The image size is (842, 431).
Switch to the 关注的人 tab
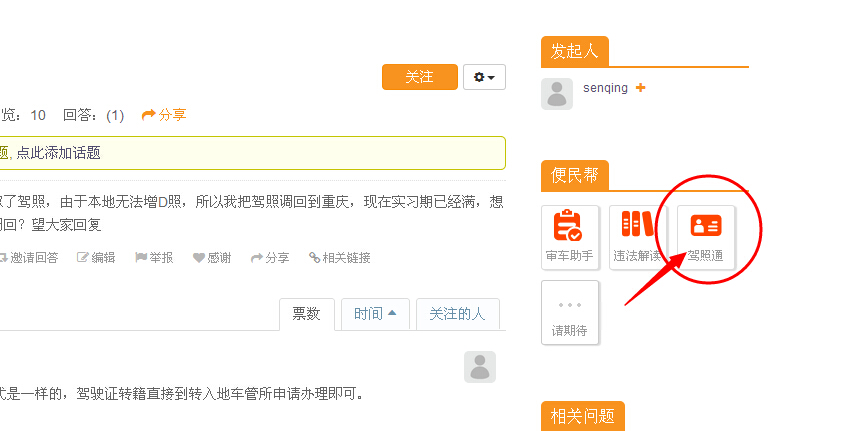[458, 313]
